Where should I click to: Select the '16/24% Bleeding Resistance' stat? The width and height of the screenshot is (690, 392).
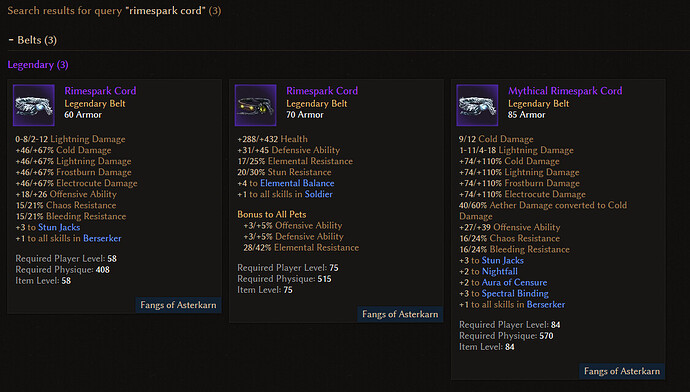click(514, 249)
